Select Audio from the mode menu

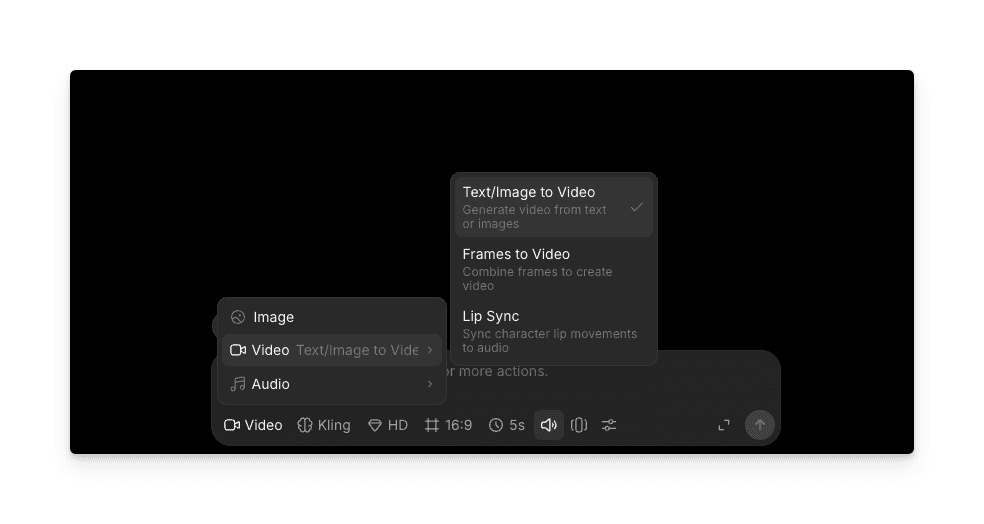point(271,384)
